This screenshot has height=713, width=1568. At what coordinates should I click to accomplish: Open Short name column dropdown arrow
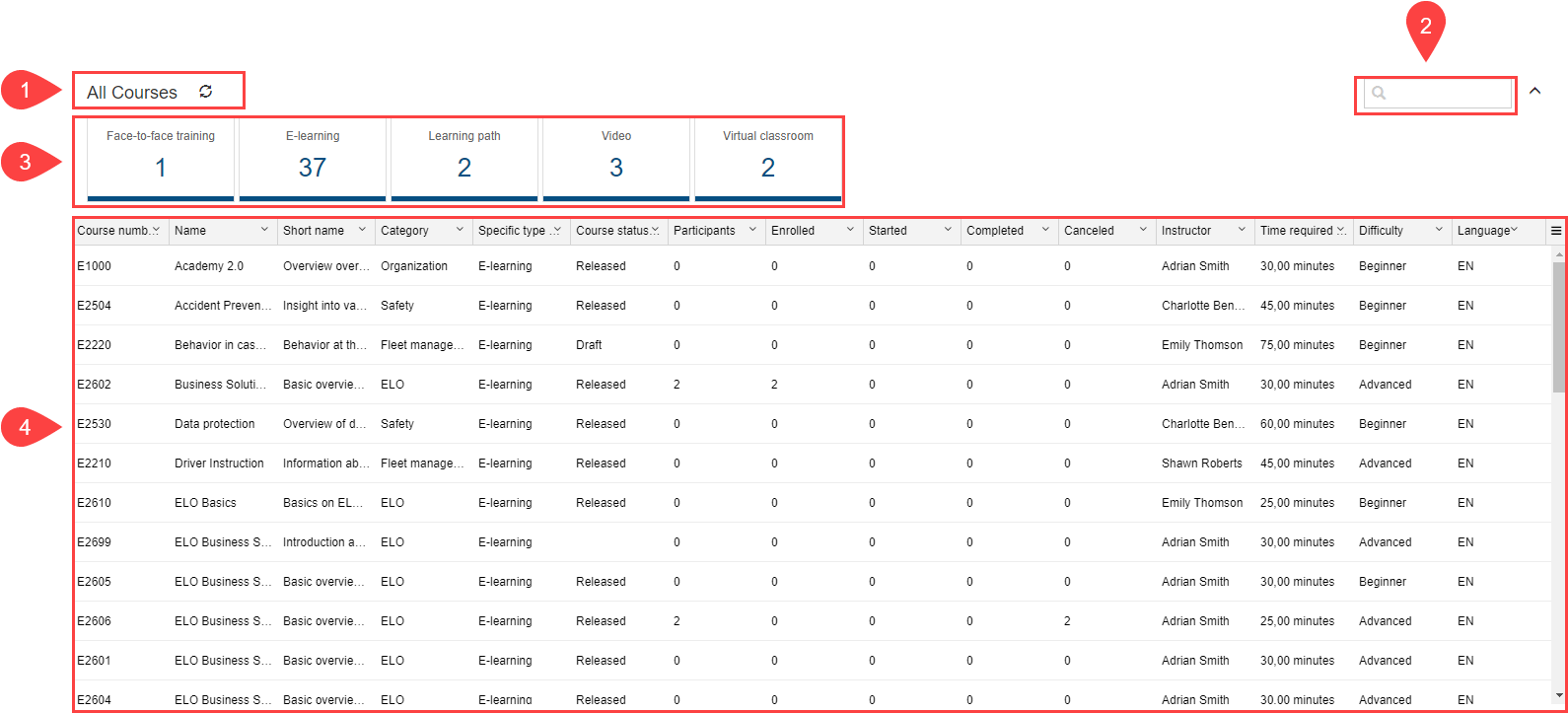pos(362,230)
